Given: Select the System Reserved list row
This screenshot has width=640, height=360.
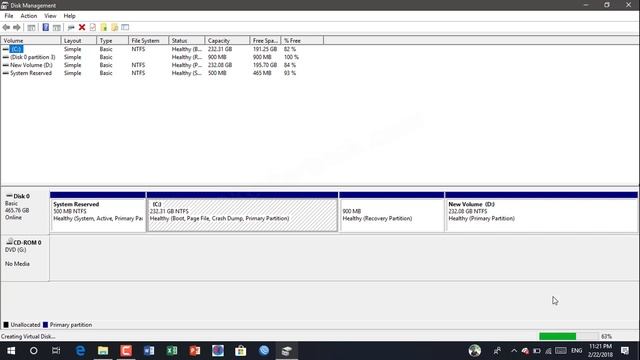Looking at the screenshot, I should 31,73.
